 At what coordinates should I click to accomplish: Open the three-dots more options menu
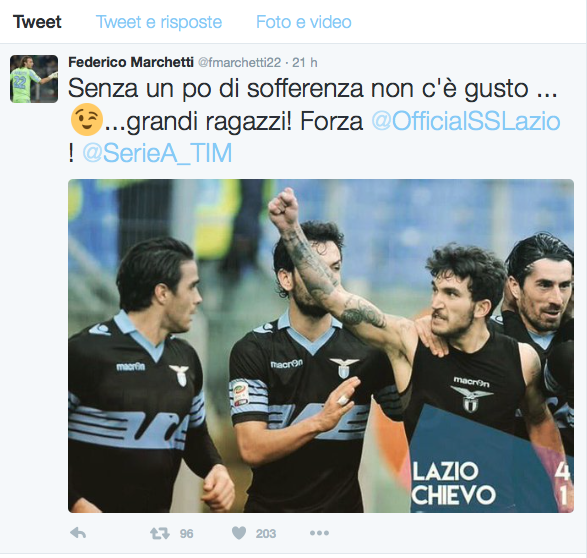tap(319, 533)
